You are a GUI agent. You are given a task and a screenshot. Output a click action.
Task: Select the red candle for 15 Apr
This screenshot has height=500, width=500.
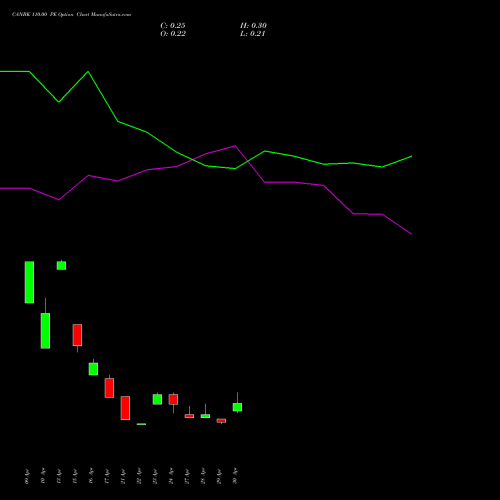click(77, 335)
